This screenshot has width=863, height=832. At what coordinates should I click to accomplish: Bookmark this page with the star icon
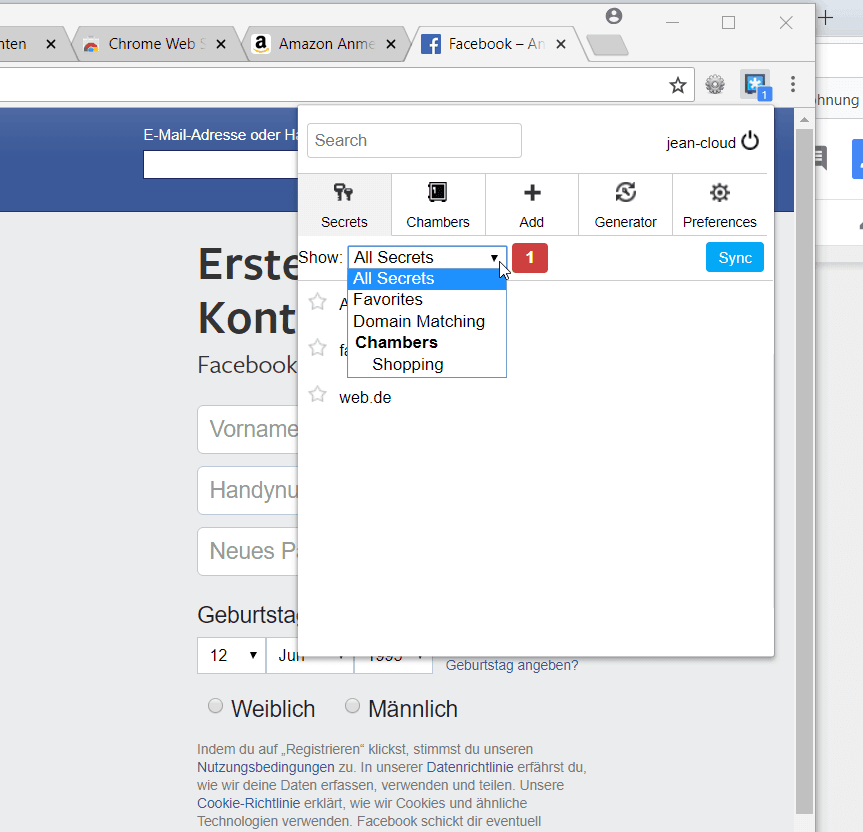pyautogui.click(x=678, y=85)
